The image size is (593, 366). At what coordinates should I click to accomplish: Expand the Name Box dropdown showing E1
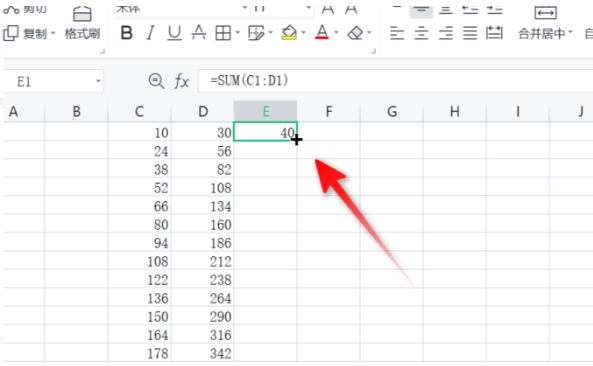coord(98,81)
